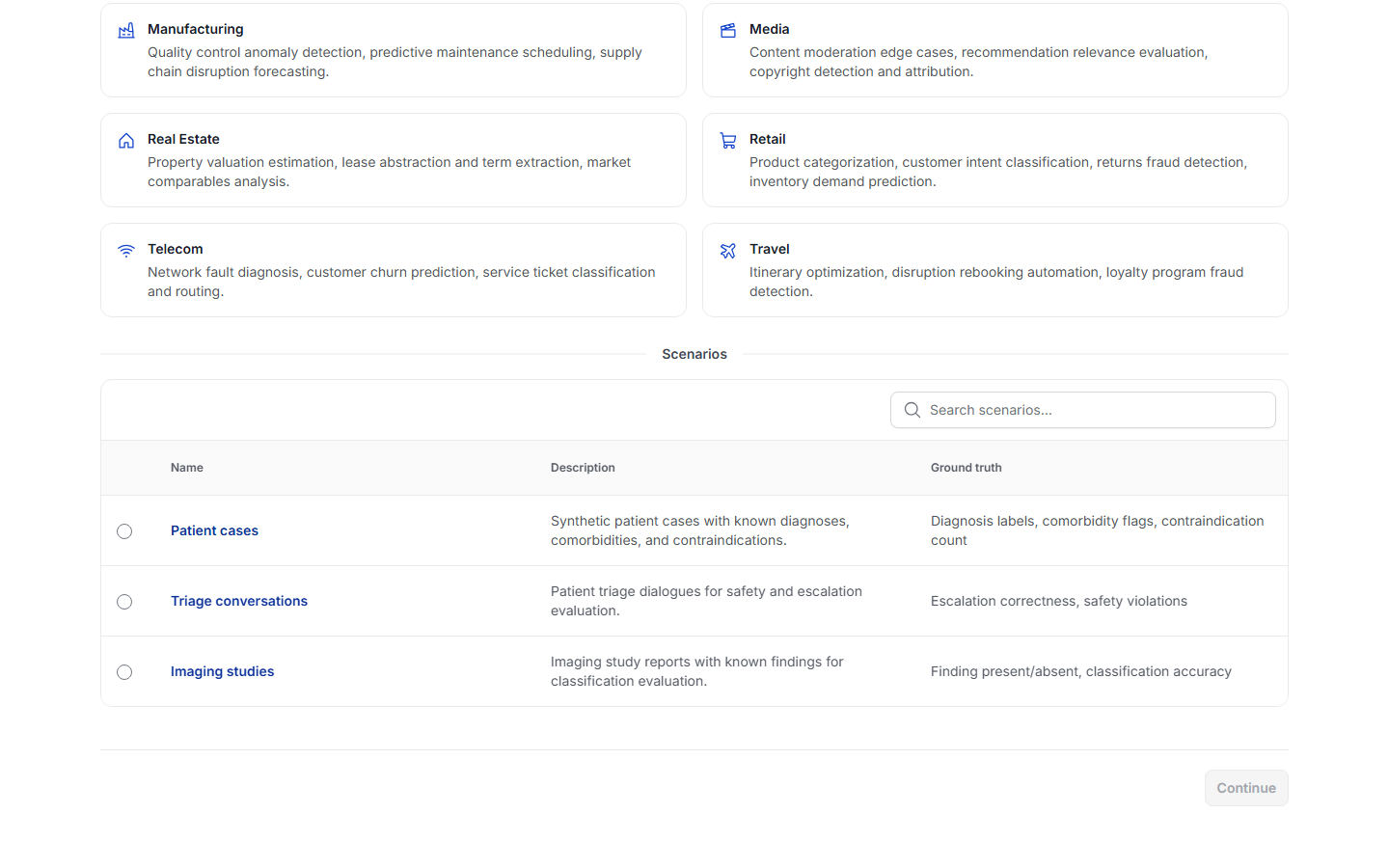Click the Real Estate house icon
The width and height of the screenshot is (1389, 868).
click(x=126, y=141)
